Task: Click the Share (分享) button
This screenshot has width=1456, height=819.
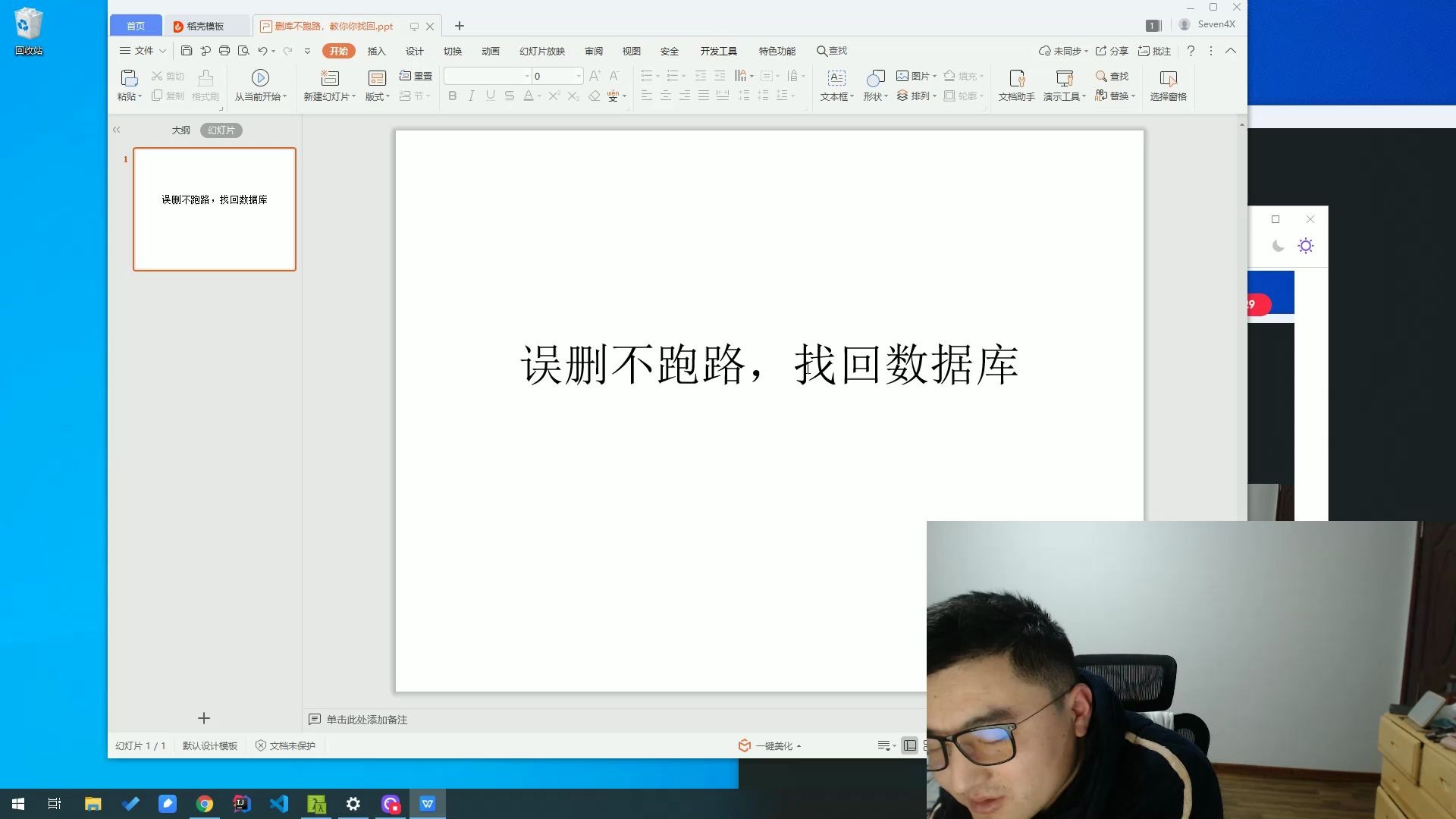Action: [1112, 51]
